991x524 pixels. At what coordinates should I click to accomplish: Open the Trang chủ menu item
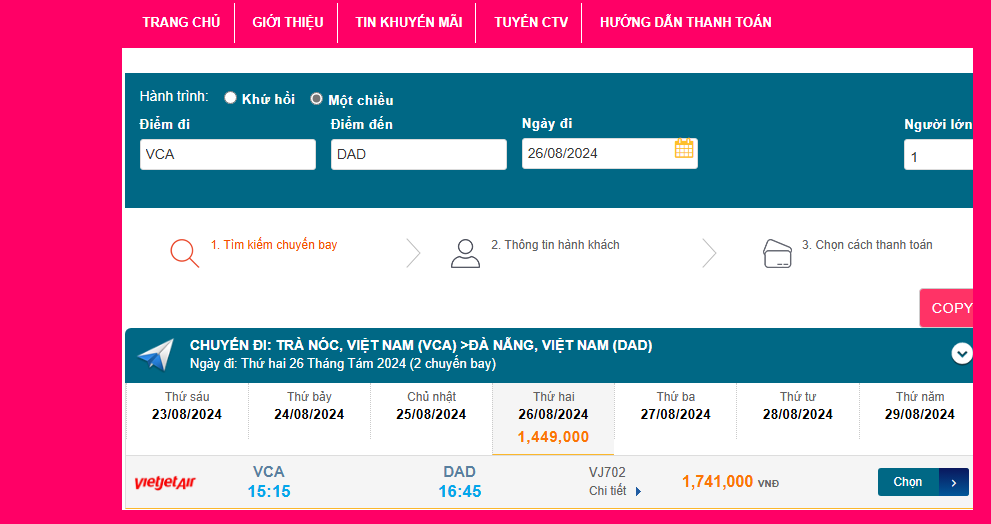[x=181, y=22]
